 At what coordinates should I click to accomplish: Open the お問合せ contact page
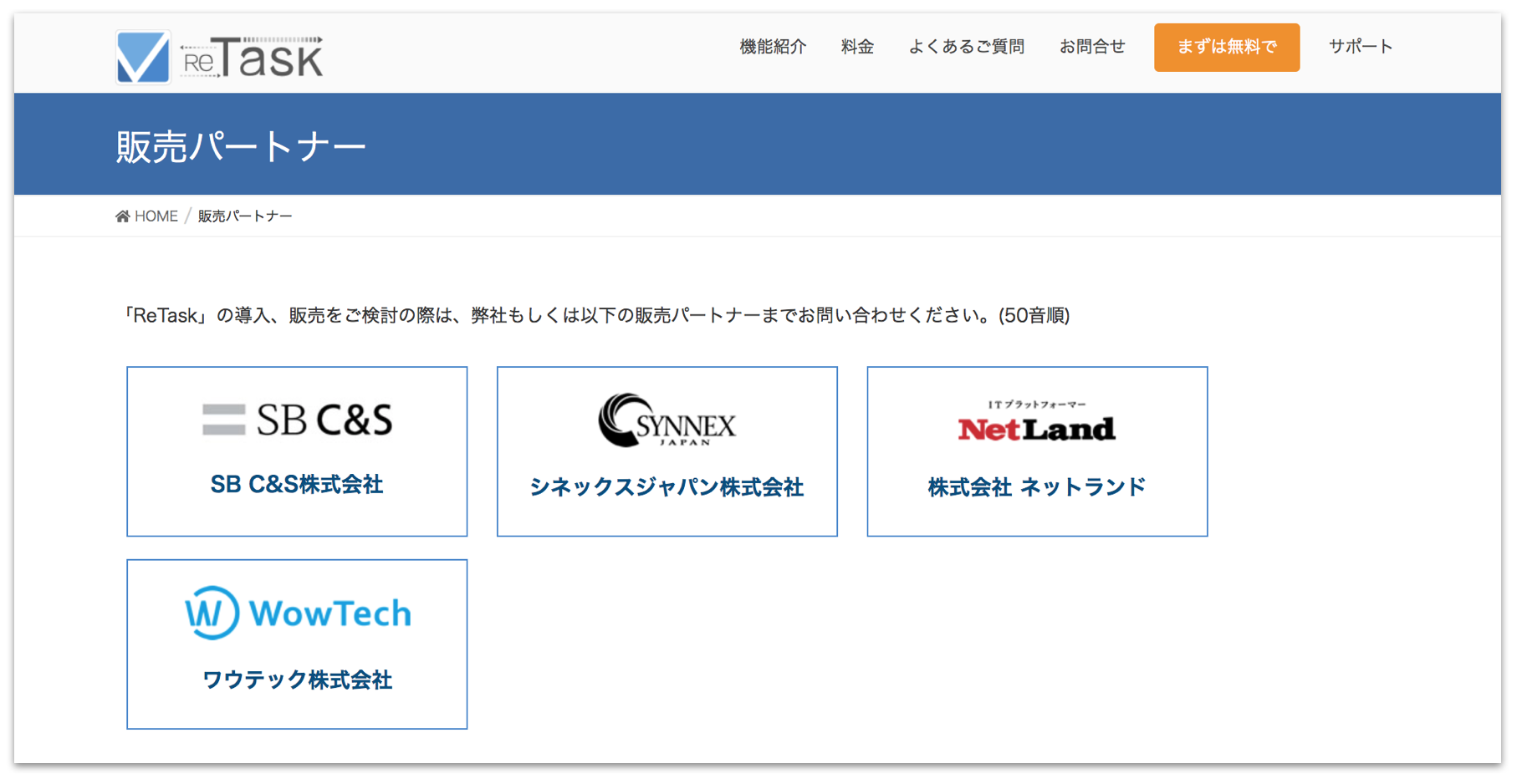coord(1092,47)
